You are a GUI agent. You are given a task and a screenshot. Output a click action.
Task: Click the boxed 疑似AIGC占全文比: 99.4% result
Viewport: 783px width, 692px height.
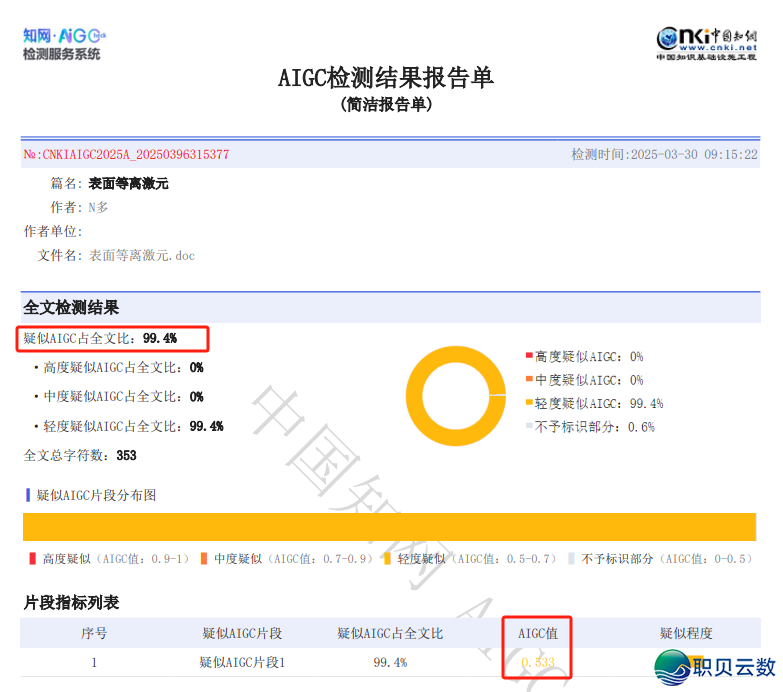coord(112,338)
